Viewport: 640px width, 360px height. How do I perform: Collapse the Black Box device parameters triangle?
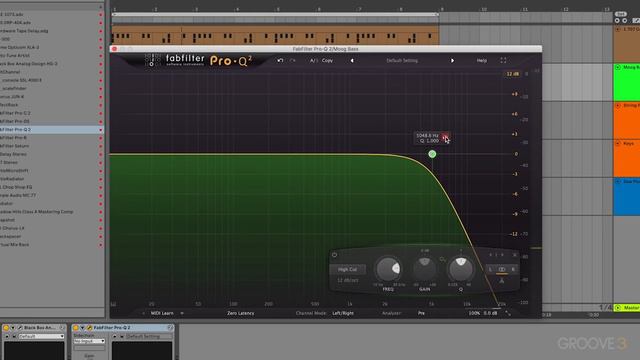tap(13, 327)
